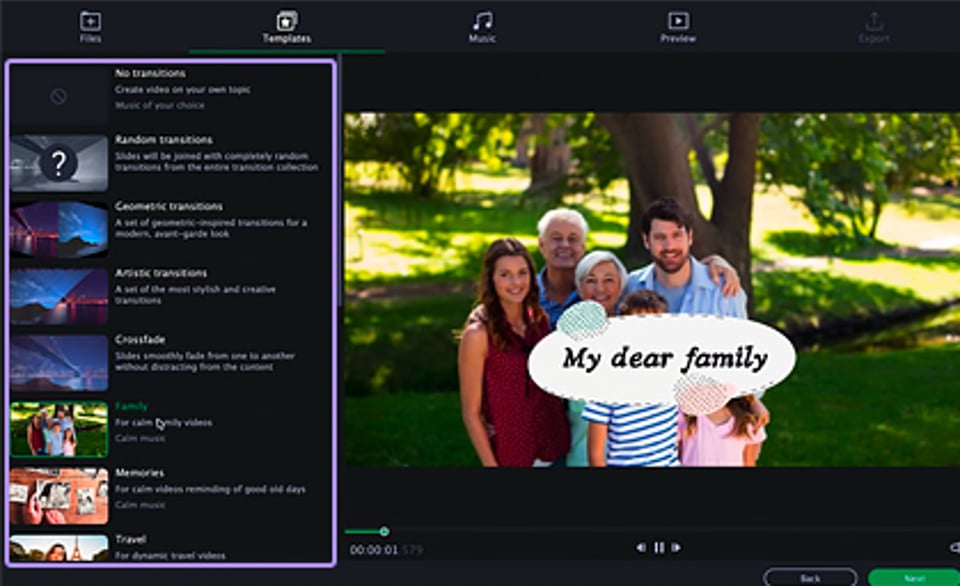Click the playback progress slider handle

tap(384, 531)
